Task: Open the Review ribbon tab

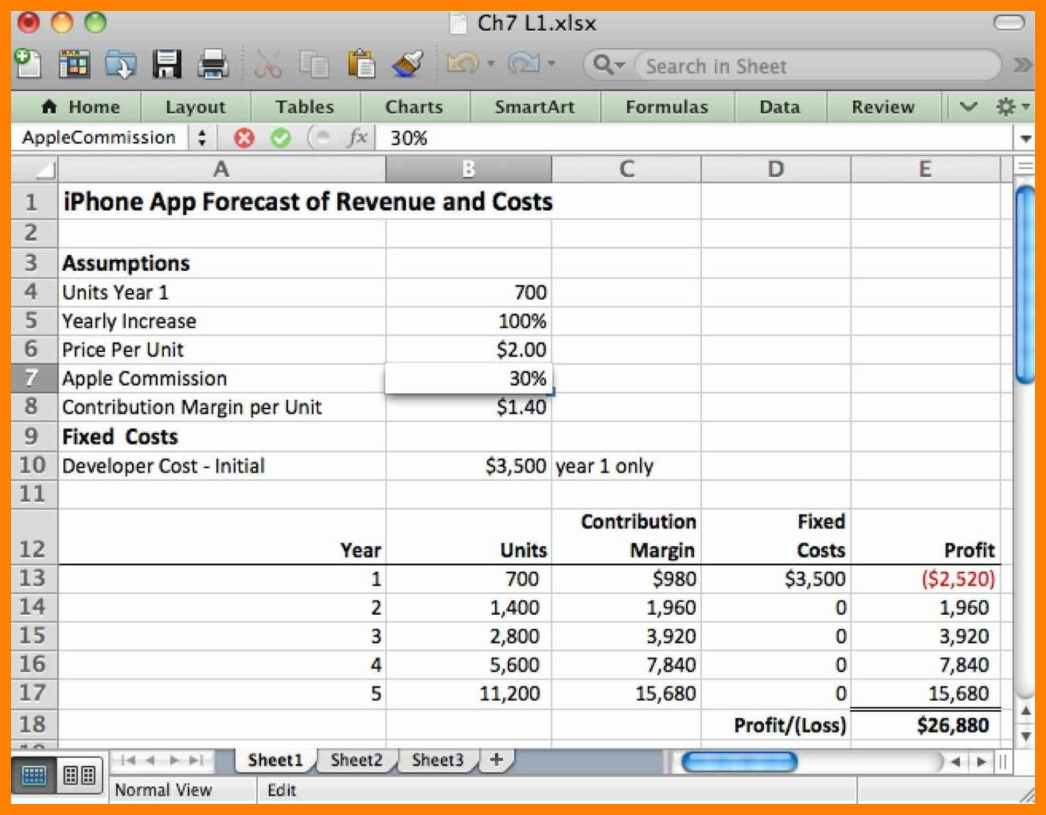Action: click(x=883, y=107)
